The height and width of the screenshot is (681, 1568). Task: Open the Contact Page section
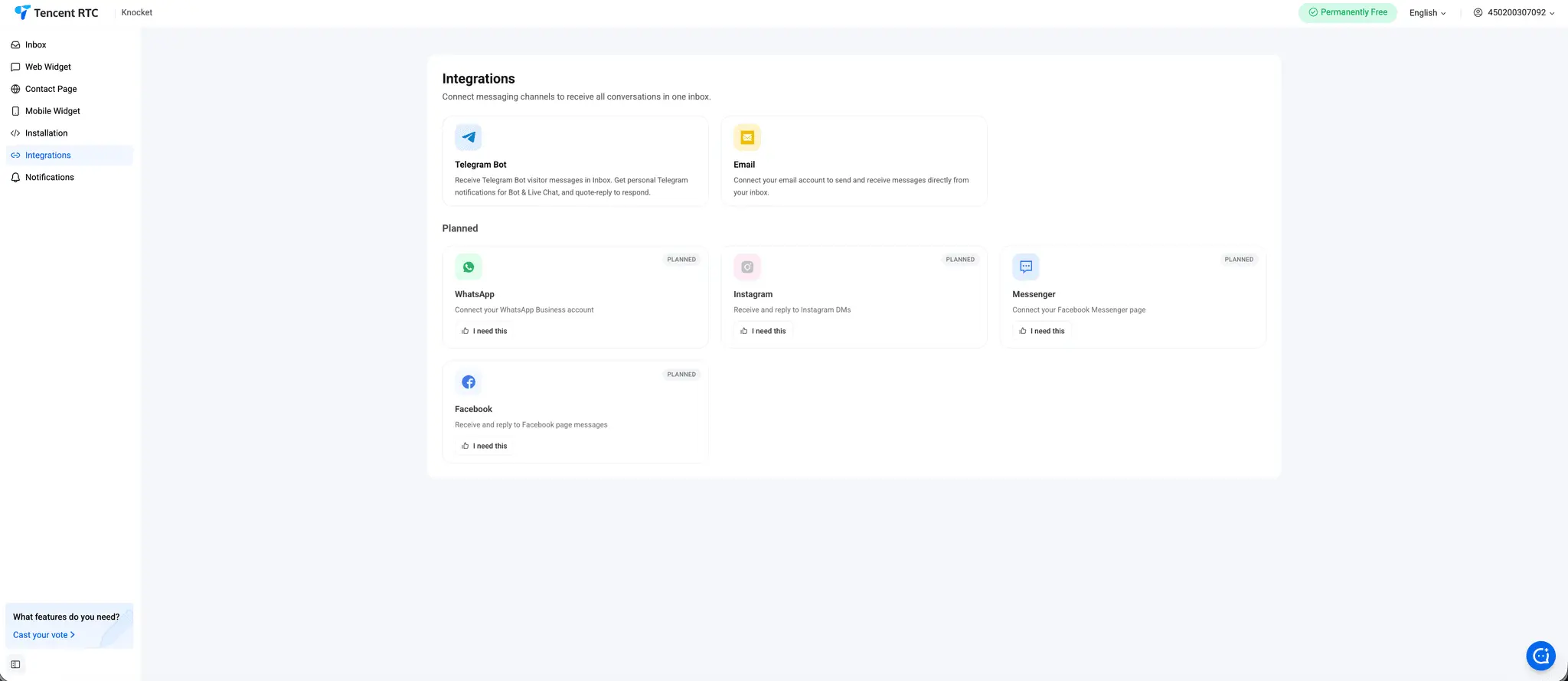click(70, 89)
